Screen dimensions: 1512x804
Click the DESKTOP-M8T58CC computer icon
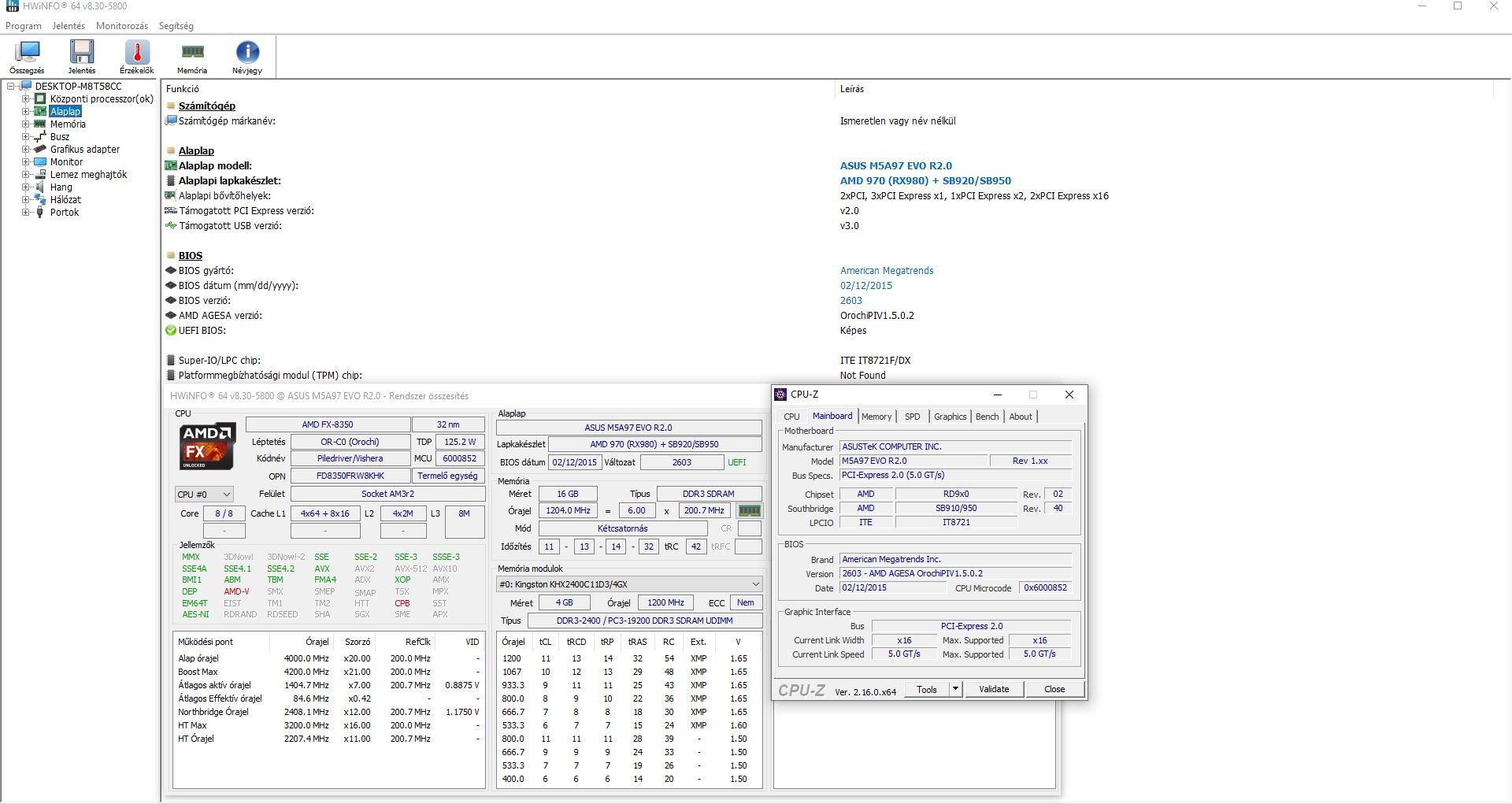[x=25, y=87]
